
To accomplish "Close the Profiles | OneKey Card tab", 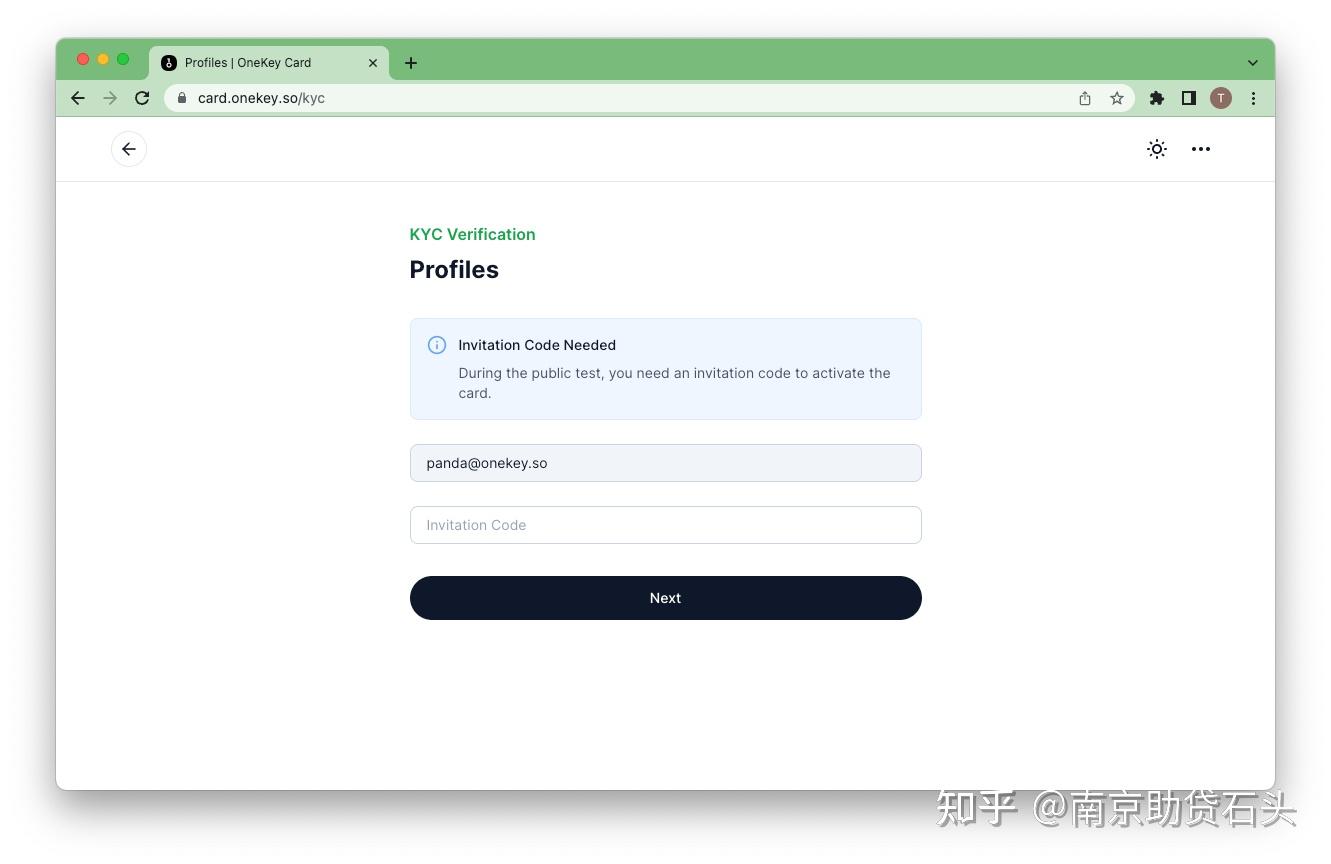I will point(373,63).
